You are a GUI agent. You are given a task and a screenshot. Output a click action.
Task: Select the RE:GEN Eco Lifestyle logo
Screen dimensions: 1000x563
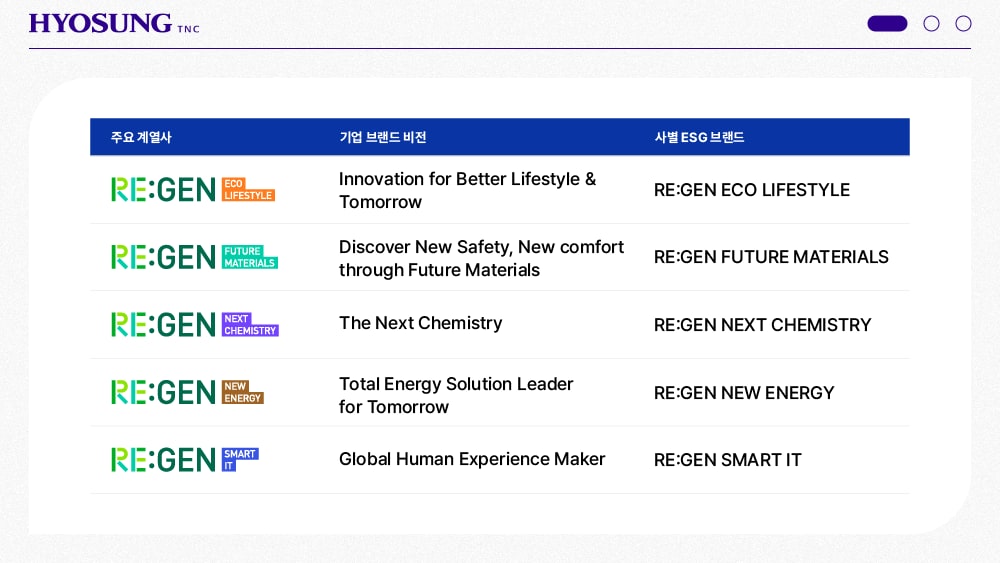point(193,189)
